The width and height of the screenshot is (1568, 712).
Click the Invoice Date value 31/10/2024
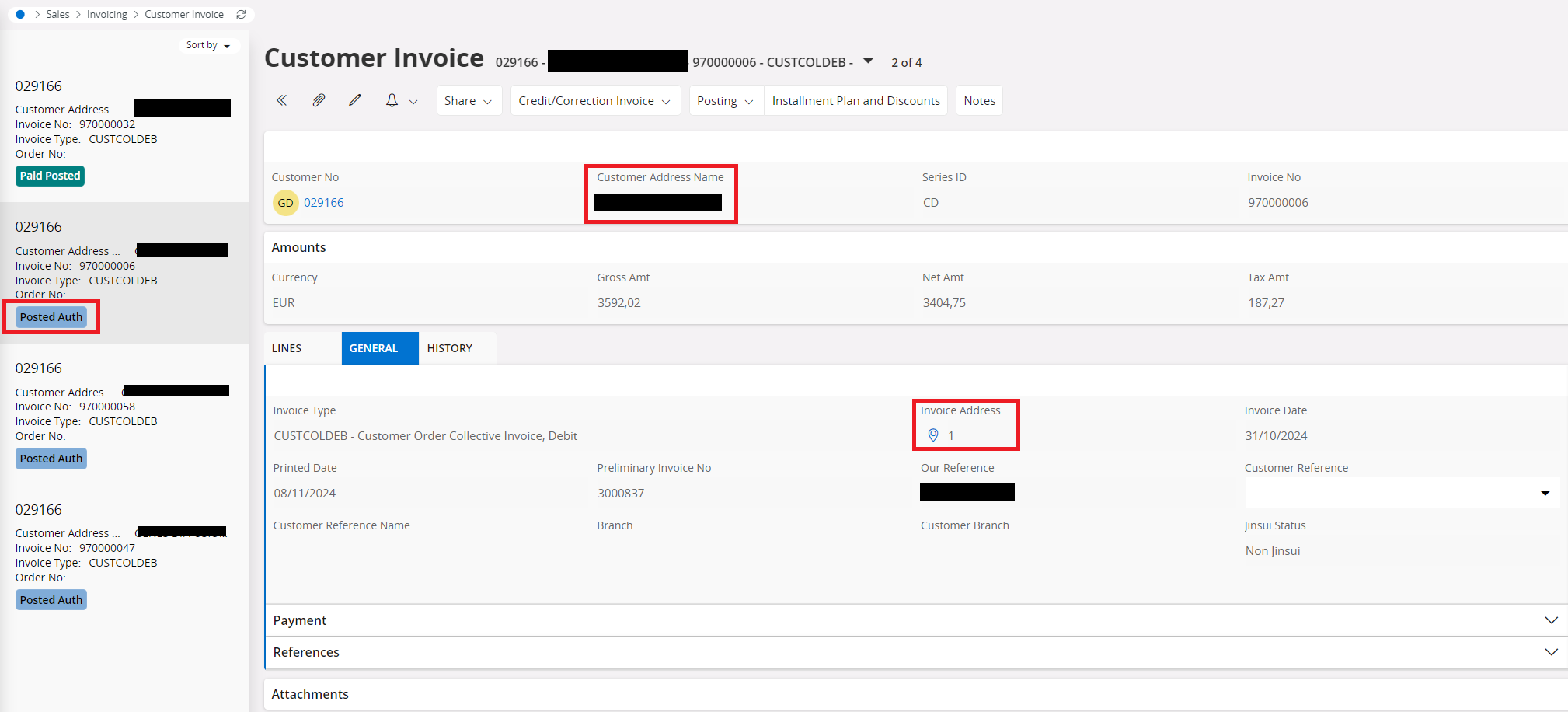pyautogui.click(x=1277, y=436)
